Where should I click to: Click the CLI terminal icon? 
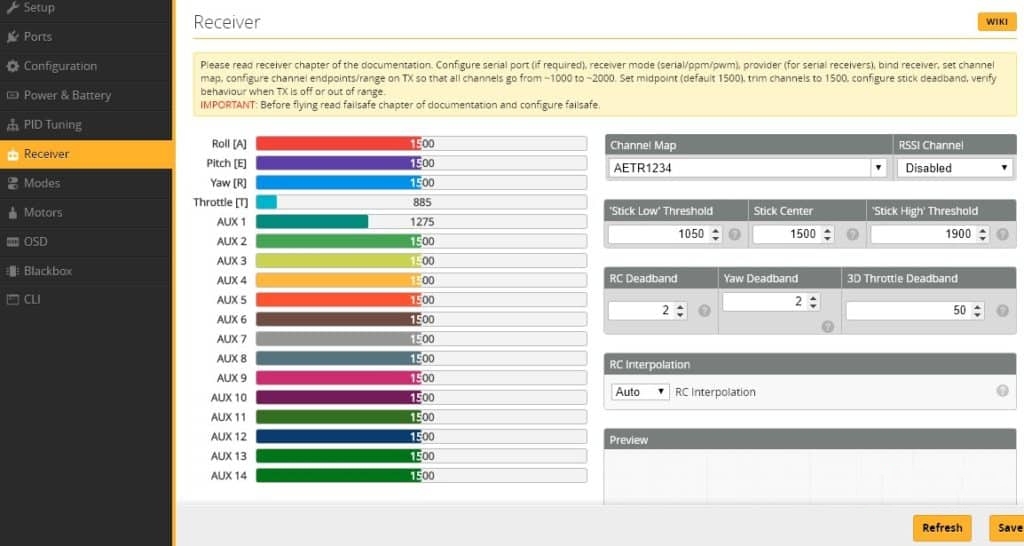12,300
